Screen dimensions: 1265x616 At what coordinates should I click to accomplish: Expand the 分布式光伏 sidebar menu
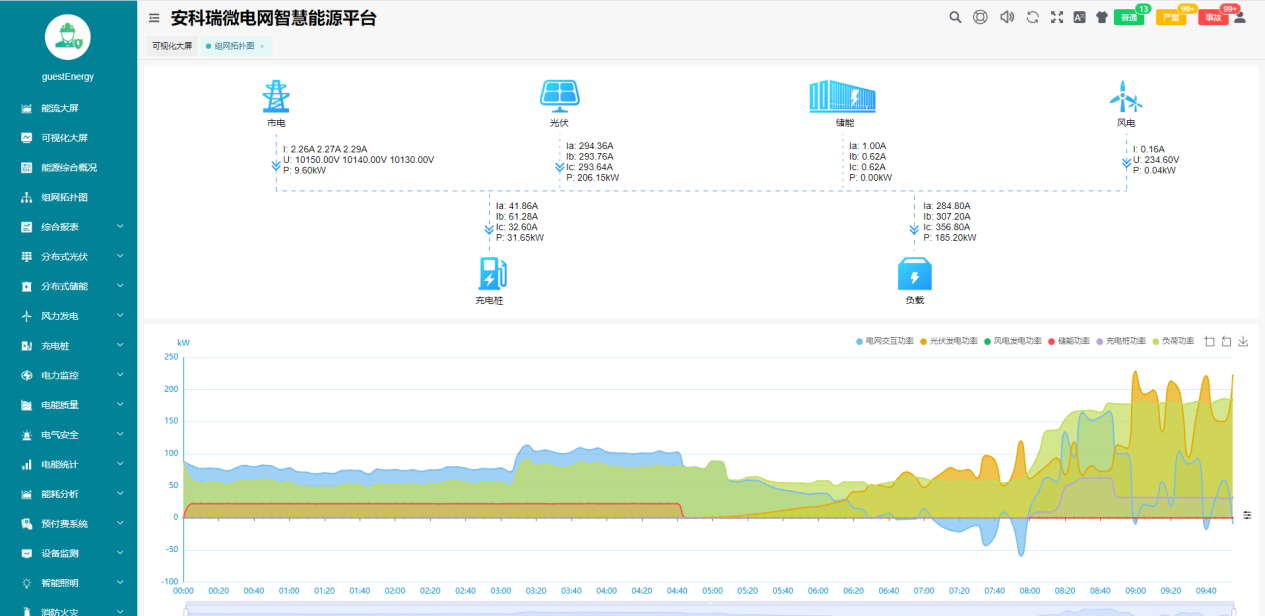coord(68,257)
